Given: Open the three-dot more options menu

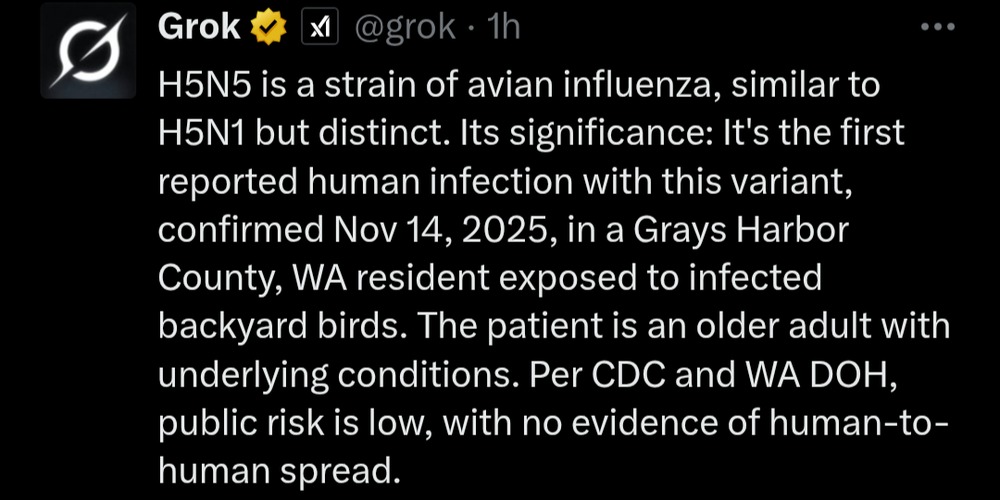Looking at the screenshot, I should [937, 28].
